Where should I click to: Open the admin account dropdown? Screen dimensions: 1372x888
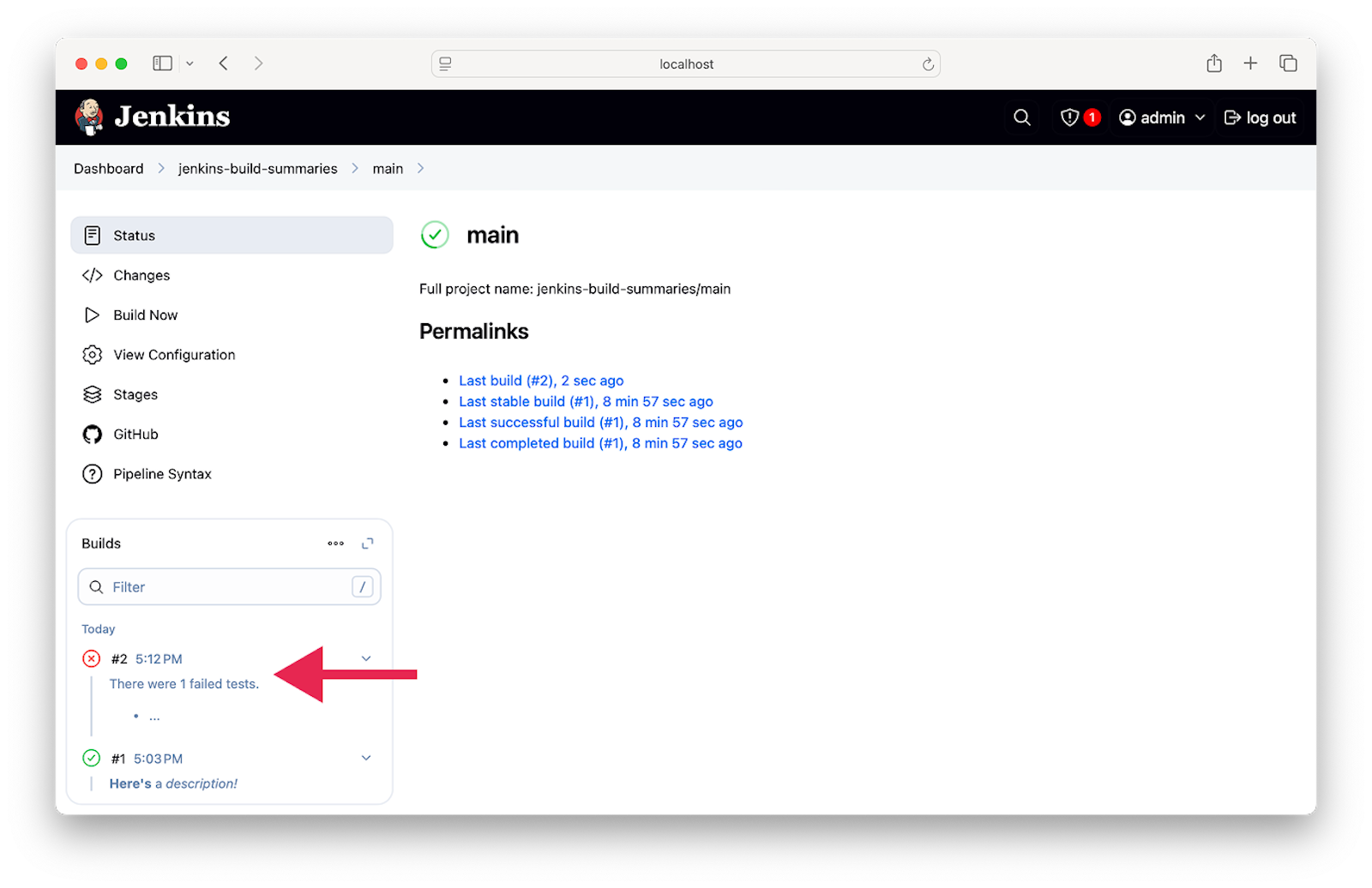1160,117
